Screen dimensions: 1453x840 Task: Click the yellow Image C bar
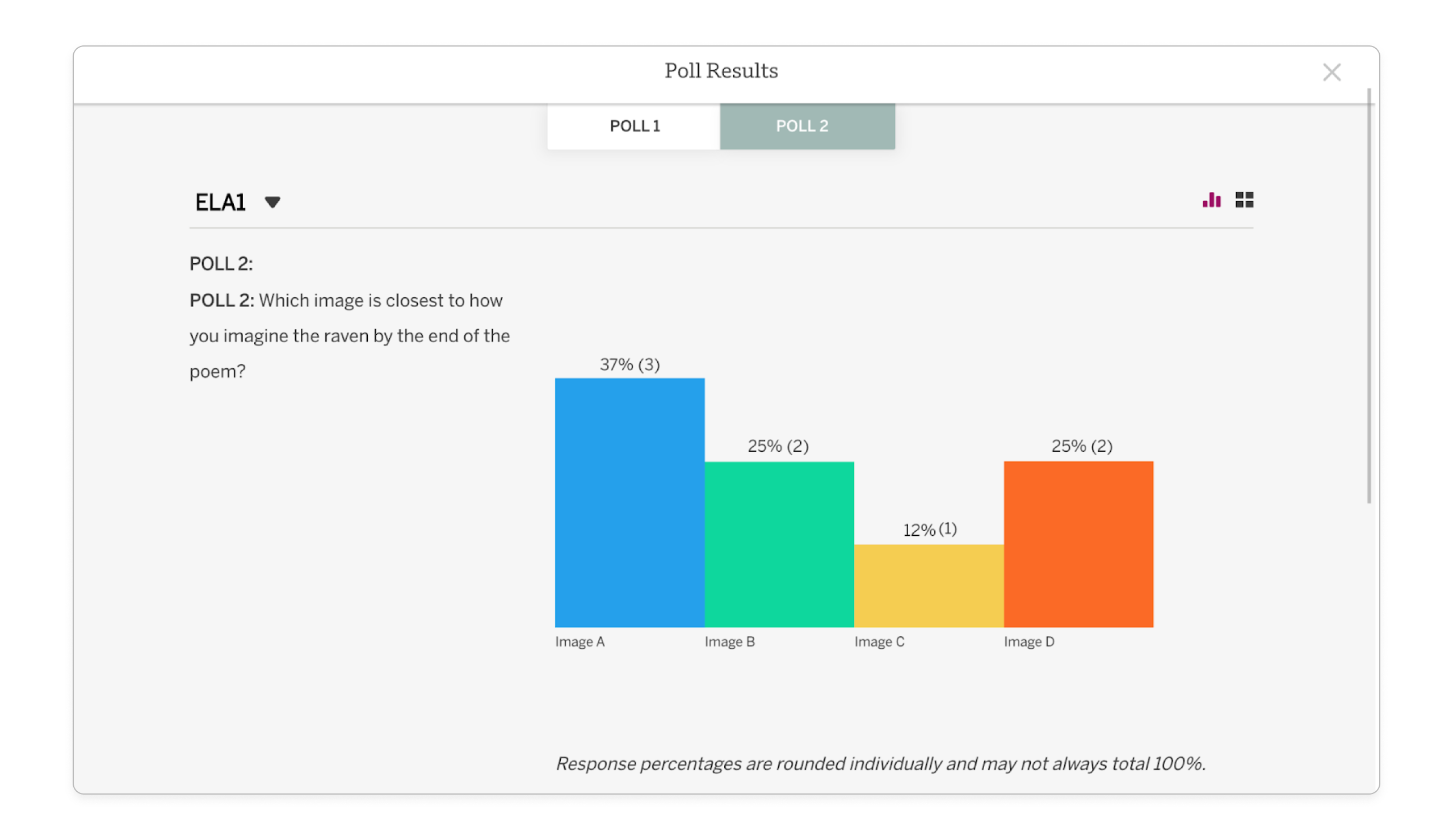(929, 585)
